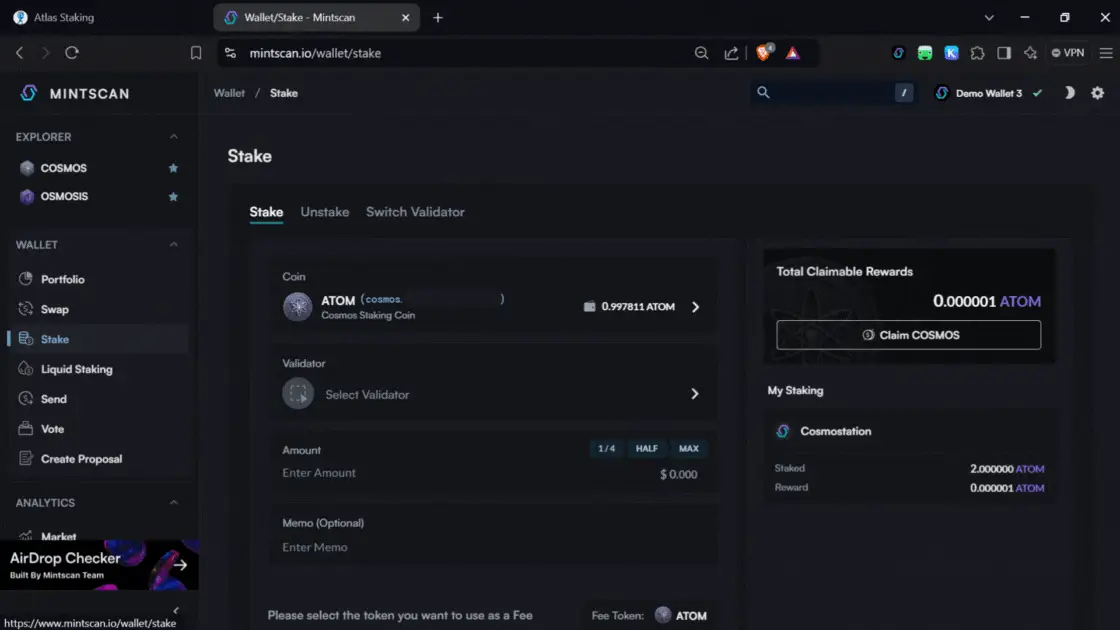Switch to the Unstake tab
The height and width of the screenshot is (630, 1120).
click(325, 212)
